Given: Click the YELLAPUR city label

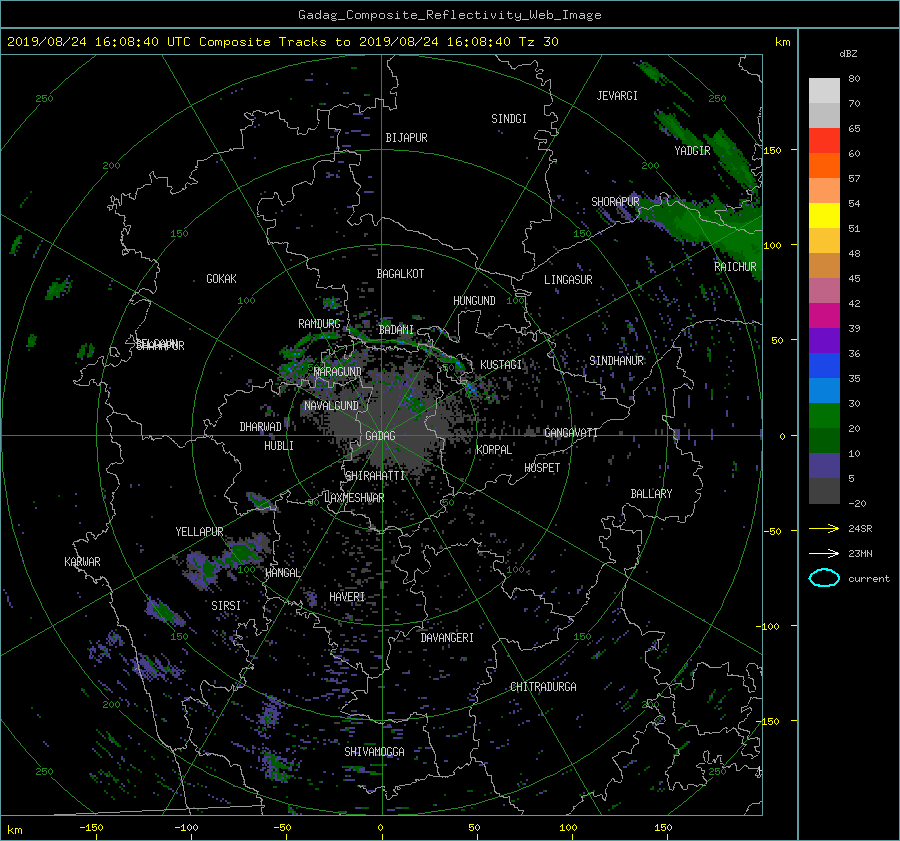Looking at the screenshot, I should (199, 532).
